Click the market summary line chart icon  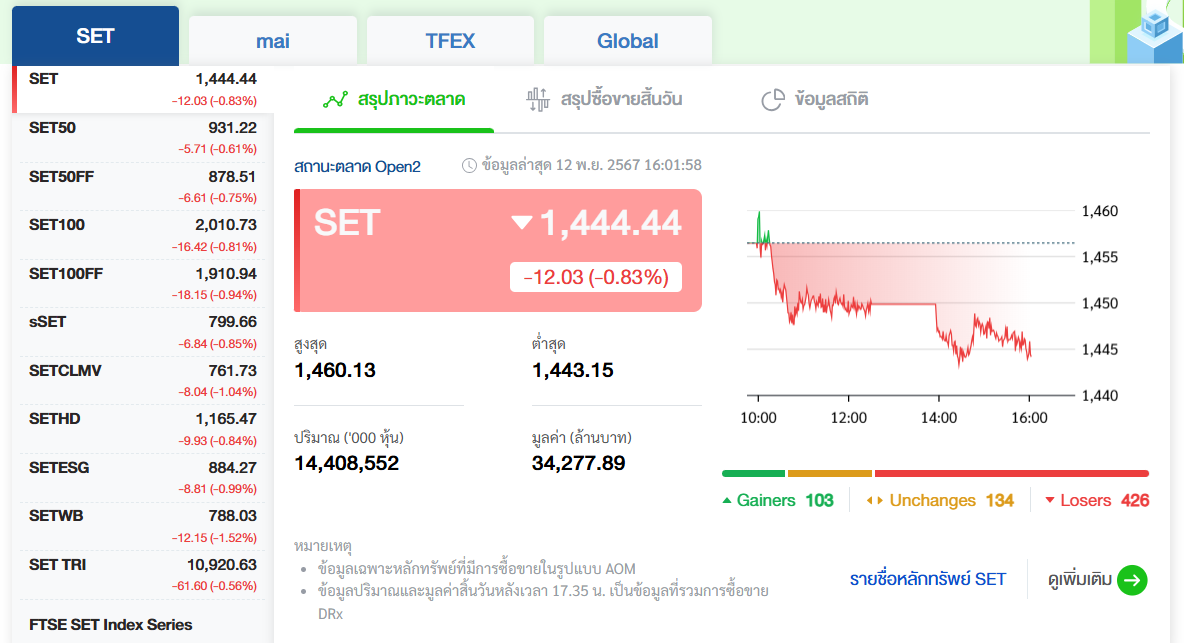[x=335, y=100]
